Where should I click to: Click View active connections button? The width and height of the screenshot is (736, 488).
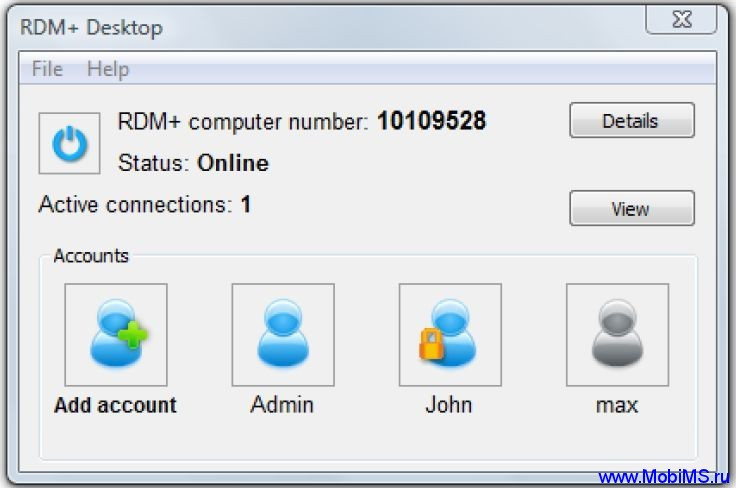pos(632,208)
